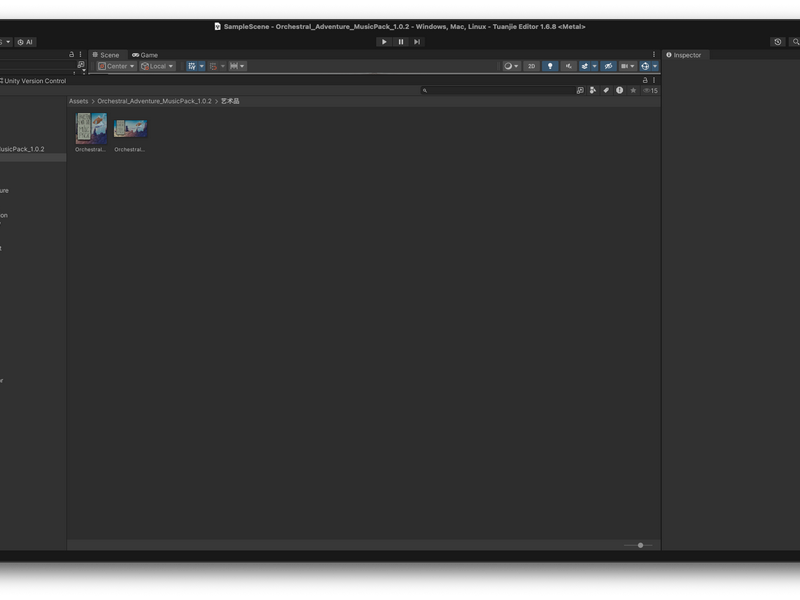Focus the Project panel search field
The height and width of the screenshot is (600, 800).
[x=497, y=90]
